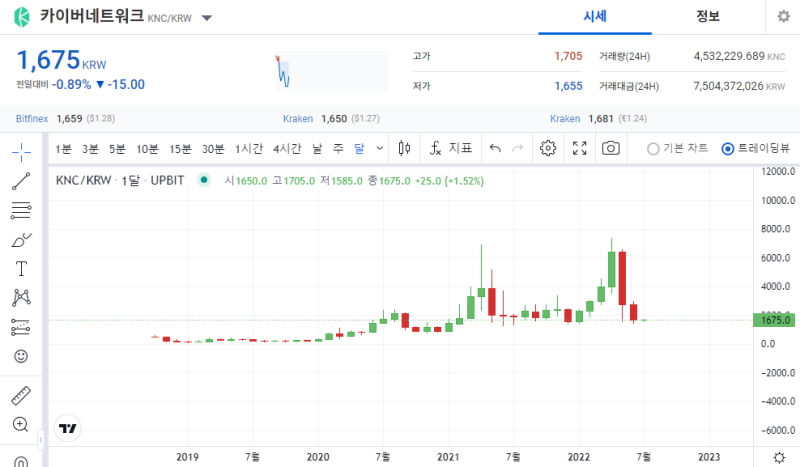Click the current price 1,675 KRW
This screenshot has height=467, width=800.
tap(61, 60)
